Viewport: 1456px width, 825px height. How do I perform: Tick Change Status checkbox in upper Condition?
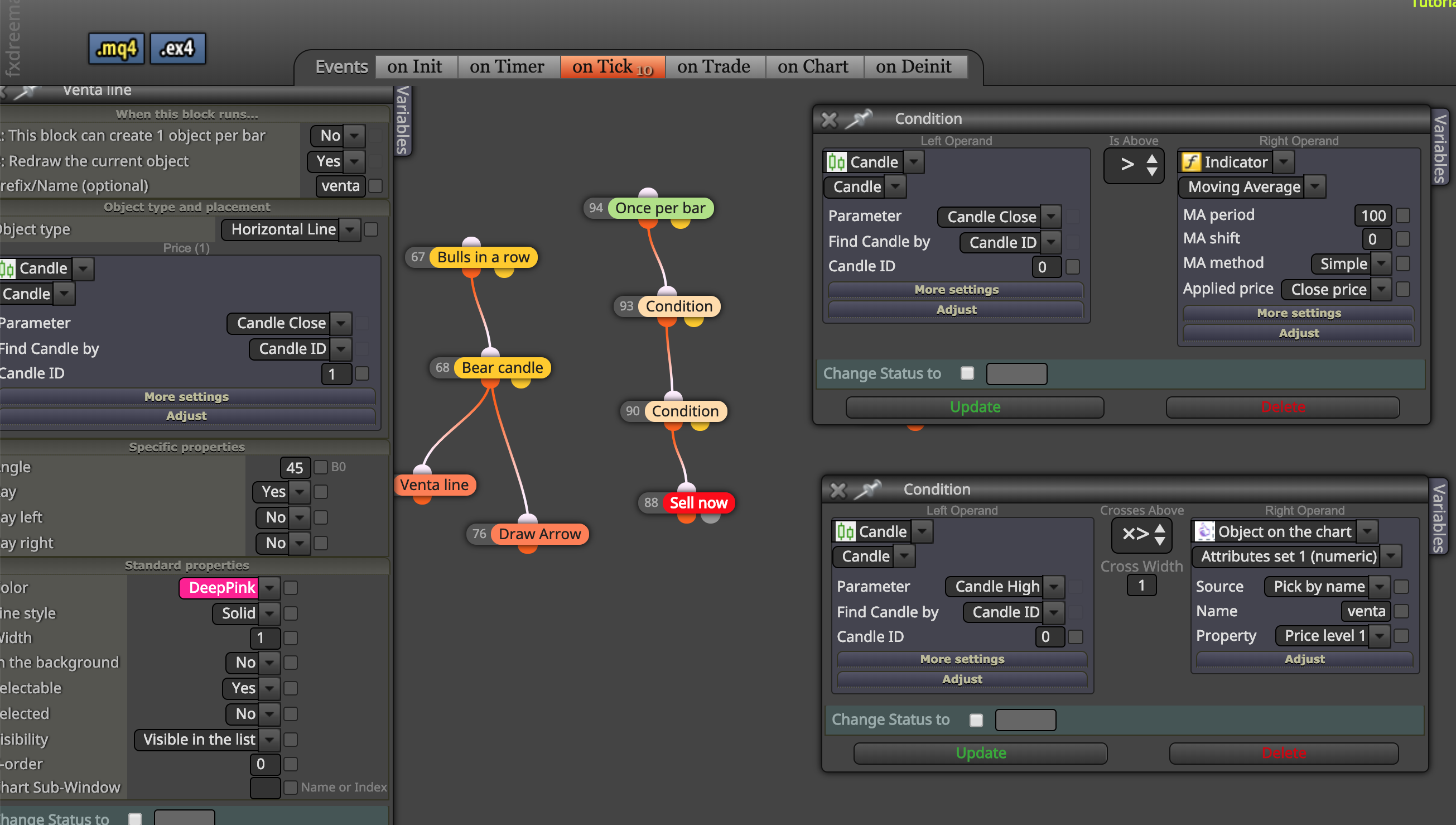click(x=967, y=373)
